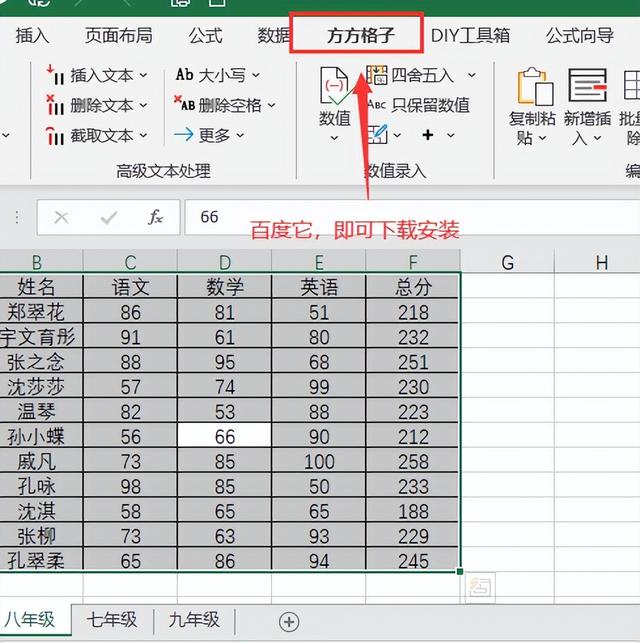Click the 总分 header cell
The width and height of the screenshot is (640, 643).
click(x=413, y=287)
